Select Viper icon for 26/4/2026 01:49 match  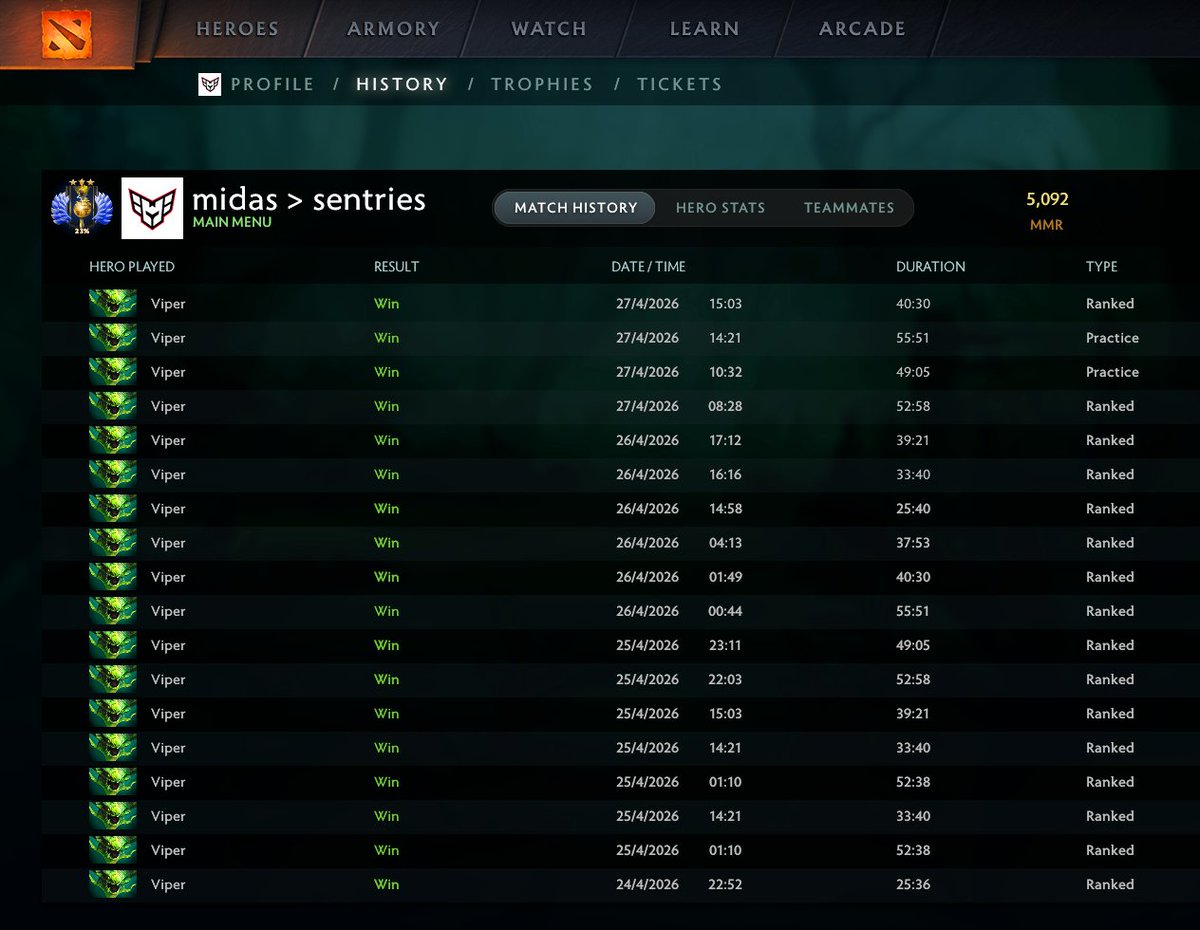point(113,576)
